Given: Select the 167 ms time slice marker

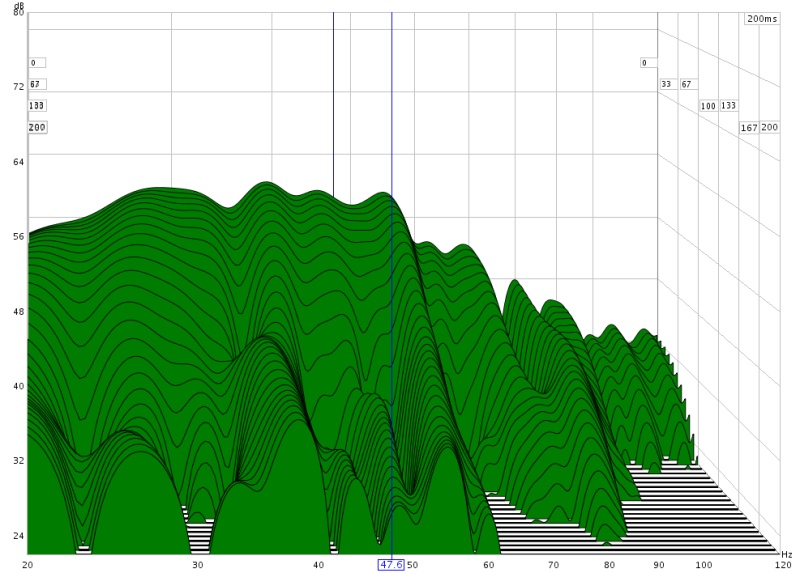Looking at the screenshot, I should coord(749,128).
